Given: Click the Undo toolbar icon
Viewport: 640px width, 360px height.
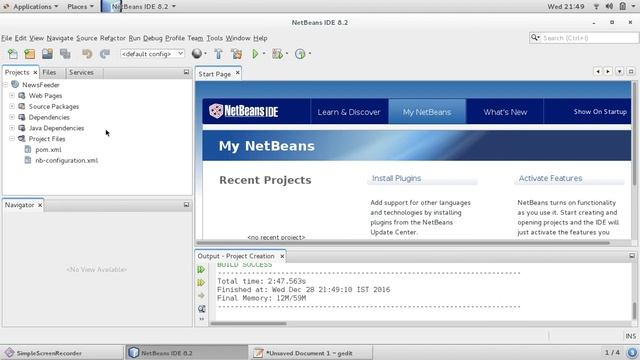Looking at the screenshot, I should [x=87, y=53].
